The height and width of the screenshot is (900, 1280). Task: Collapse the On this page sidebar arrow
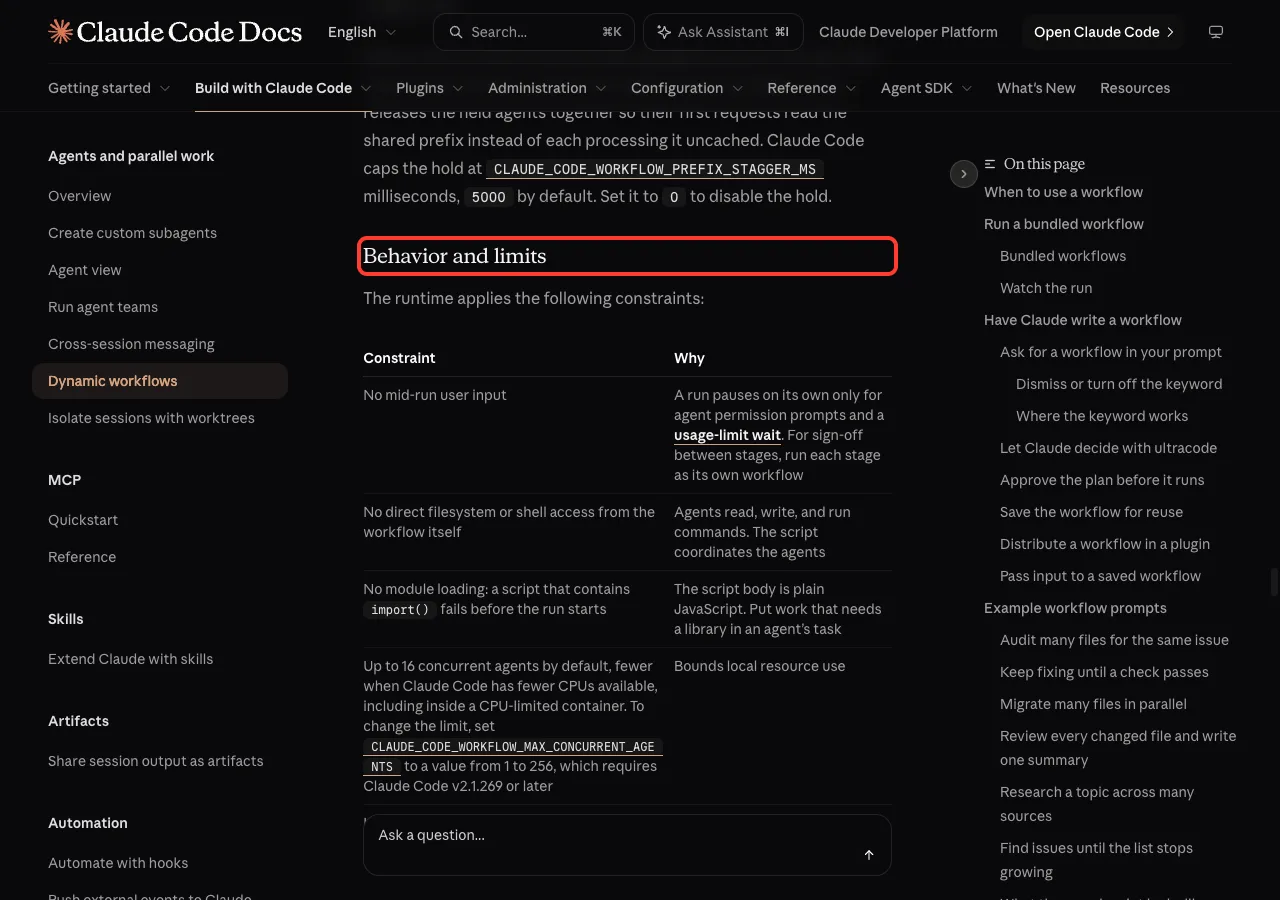click(963, 174)
